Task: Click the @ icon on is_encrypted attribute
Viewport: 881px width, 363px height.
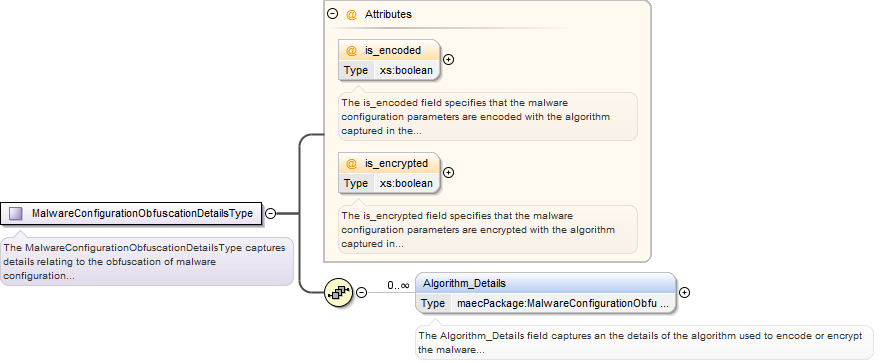Action: pos(351,164)
